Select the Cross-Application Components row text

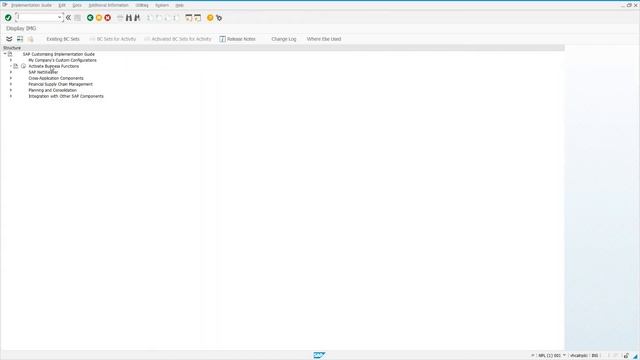point(56,78)
